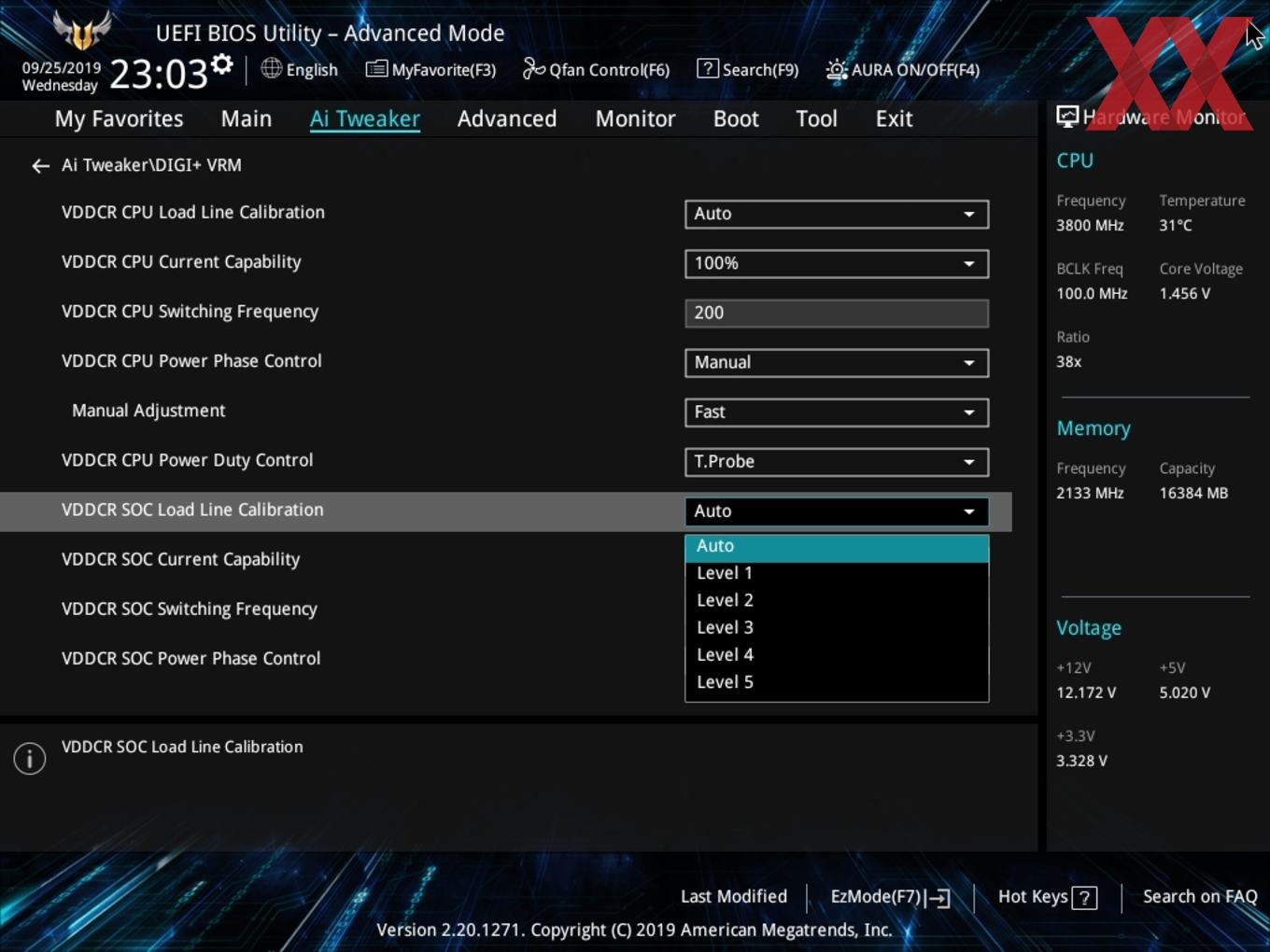Choose Level 1 option
Screen dimensions: 1270x952
click(x=837, y=573)
